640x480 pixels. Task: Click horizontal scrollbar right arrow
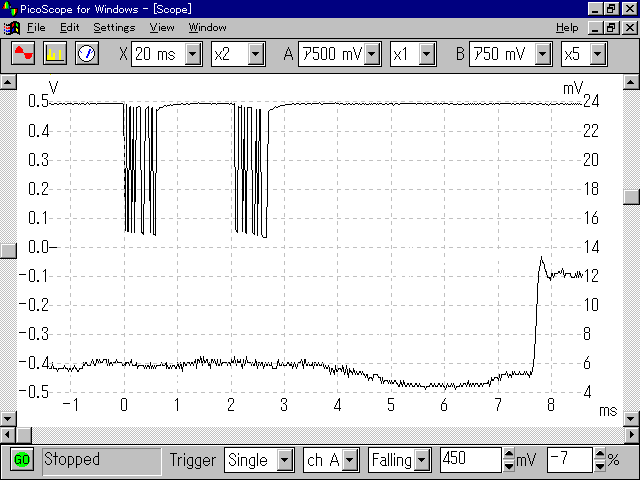tap(632, 435)
